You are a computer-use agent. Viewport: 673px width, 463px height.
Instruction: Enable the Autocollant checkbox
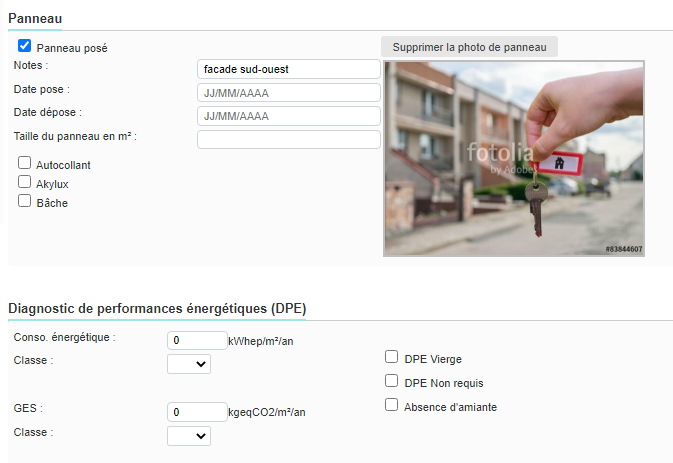tap(25, 163)
